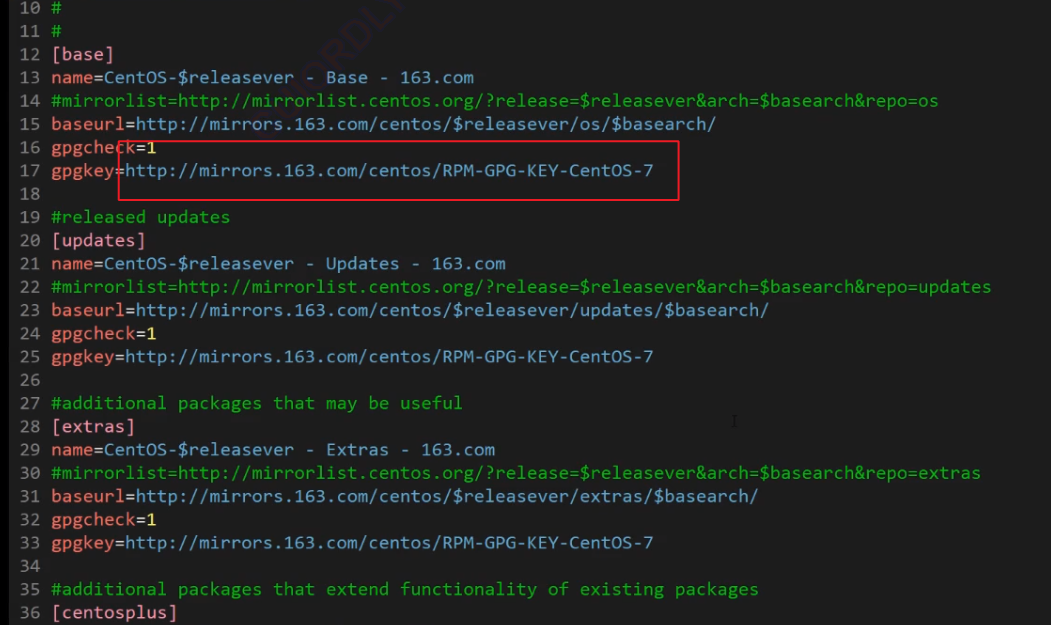This screenshot has width=1051, height=625.
Task: Click the comment about extending functionality of existing packages
Action: pos(405,589)
